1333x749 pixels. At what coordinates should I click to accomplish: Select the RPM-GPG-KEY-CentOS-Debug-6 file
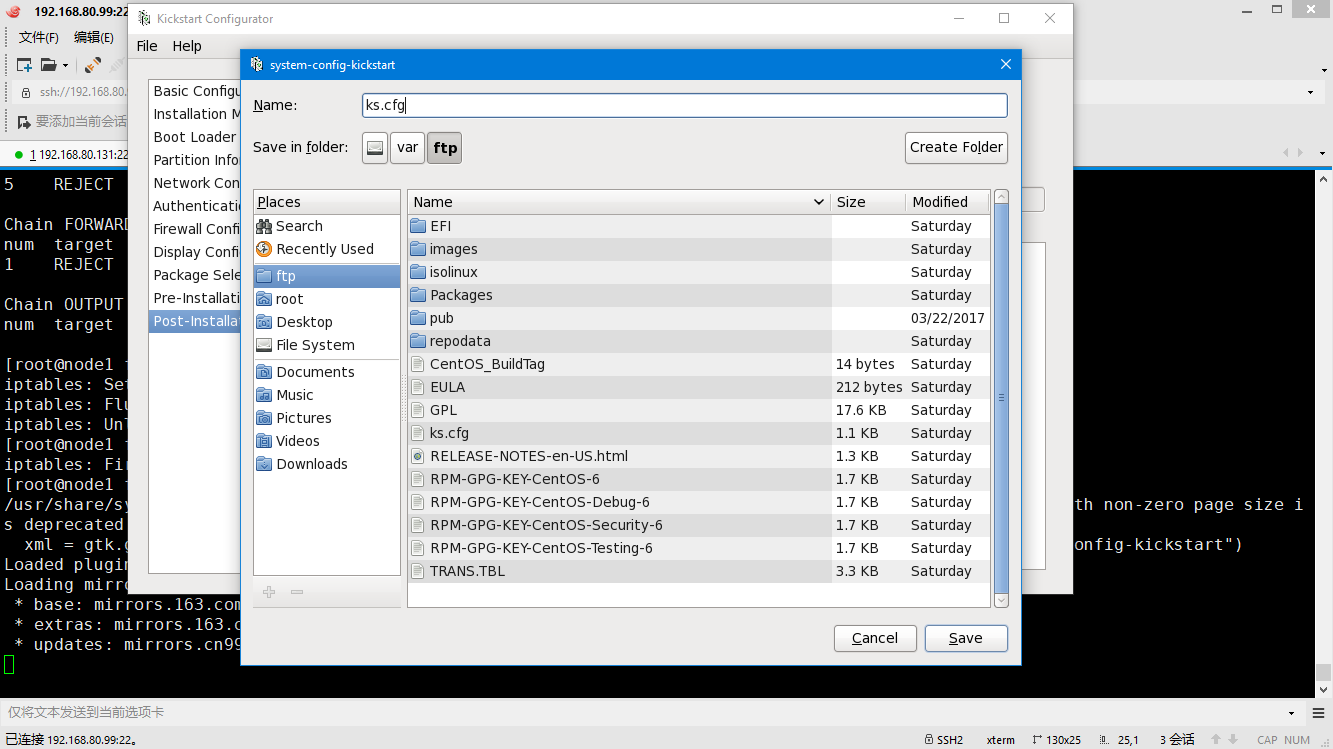699,502
